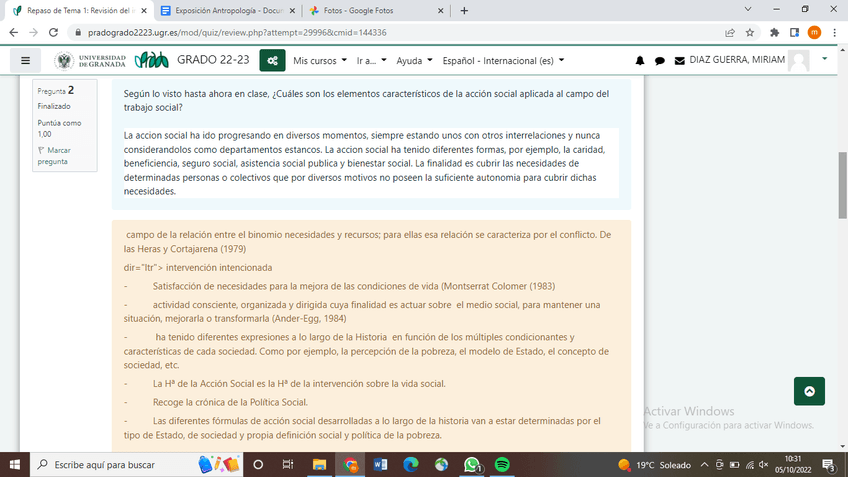Screen dimensions: 848x477
Task: Bookmark this page with the star icon
Action: (x=750, y=32)
